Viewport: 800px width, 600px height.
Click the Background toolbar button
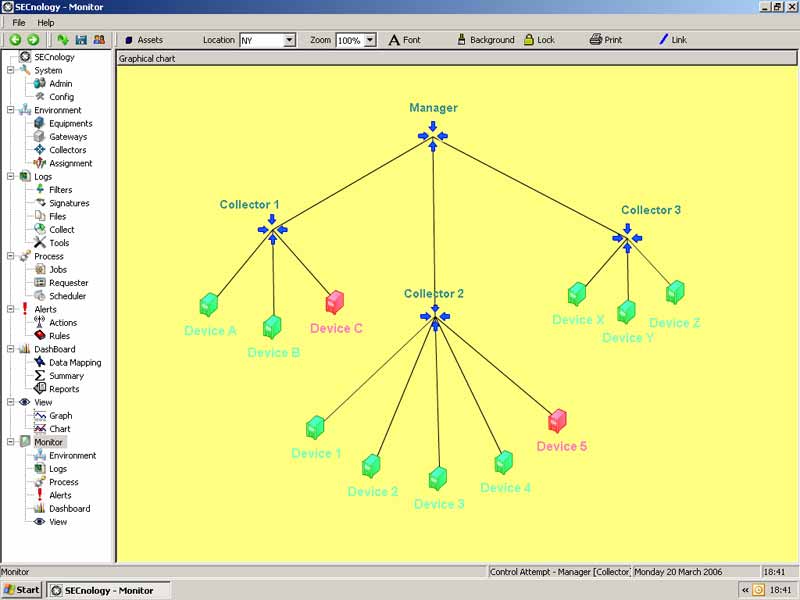pos(486,40)
